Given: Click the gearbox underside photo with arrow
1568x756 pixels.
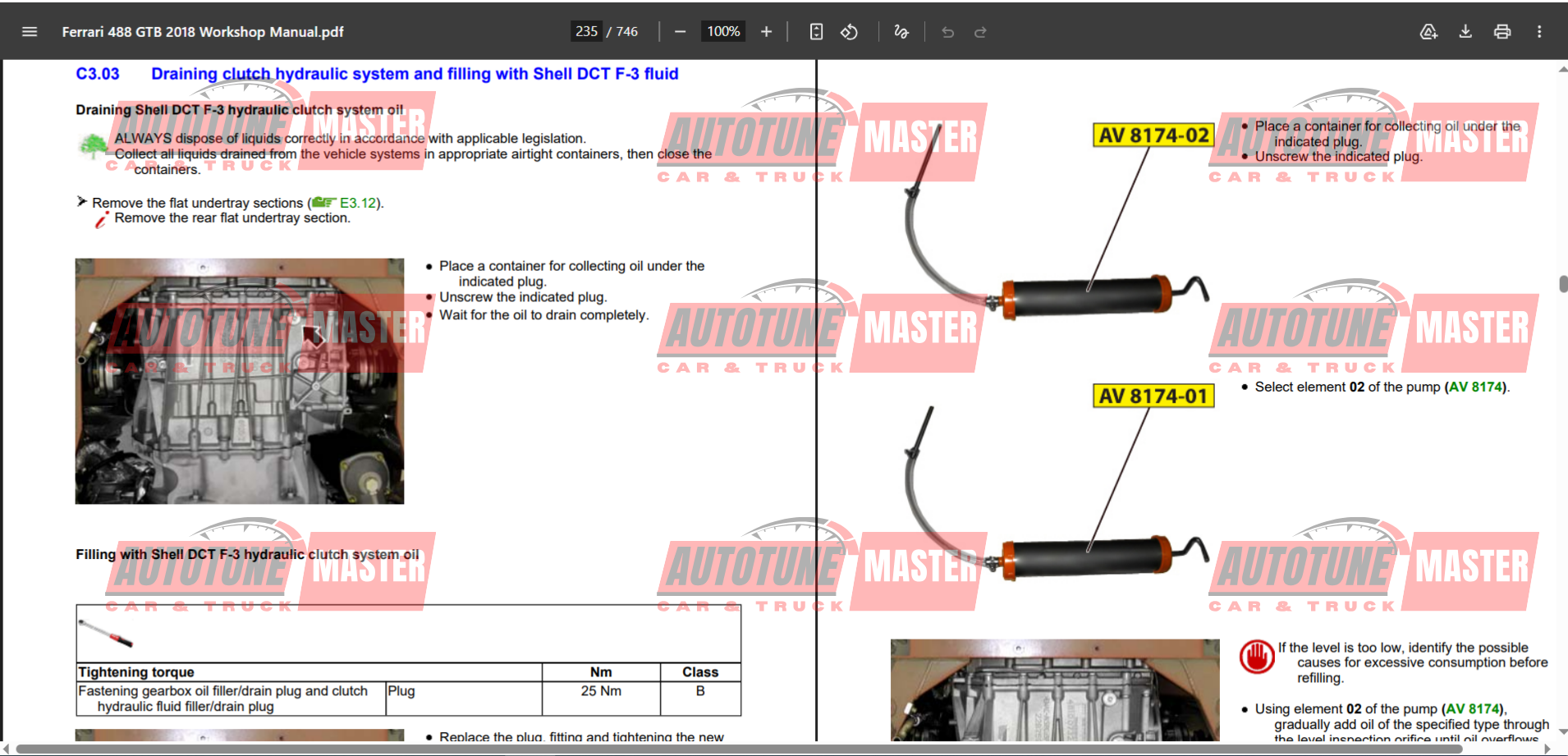Looking at the screenshot, I should tap(240, 381).
